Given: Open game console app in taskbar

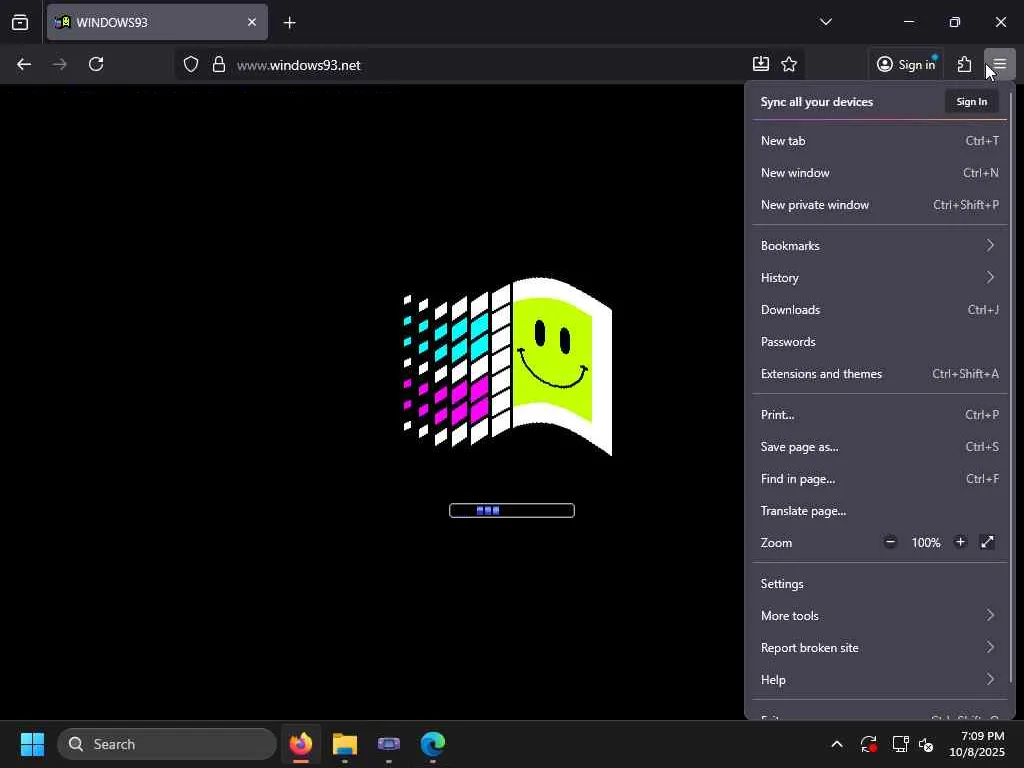Looking at the screenshot, I should pos(389,744).
